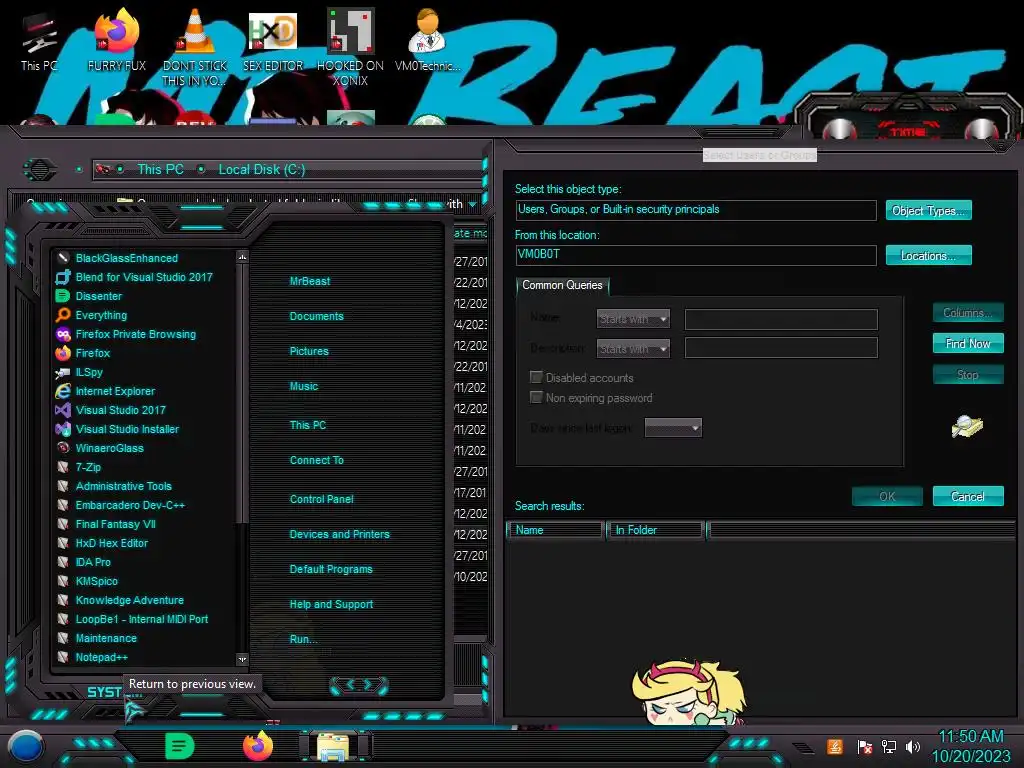Open Help and Support from start menu
Screen dimensions: 1024x768
coord(331,604)
